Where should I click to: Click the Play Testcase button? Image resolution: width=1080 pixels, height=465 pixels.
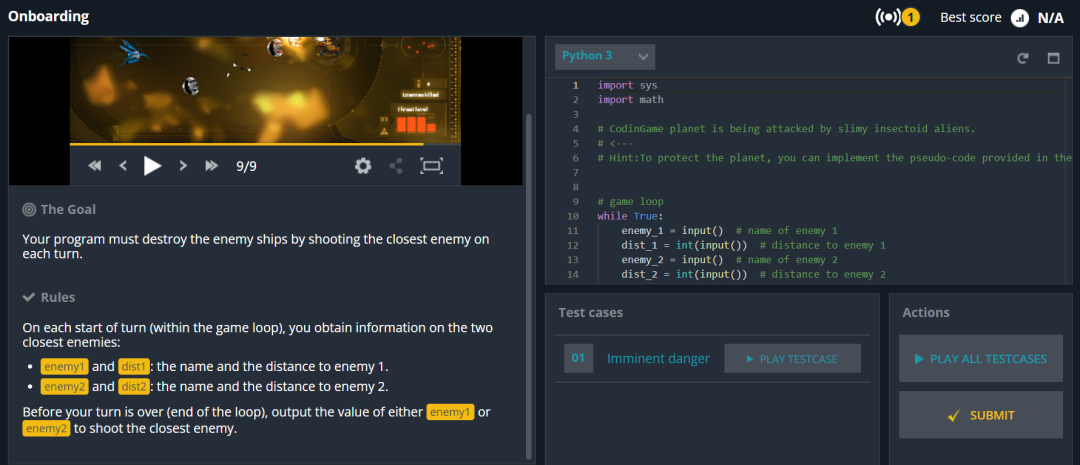pos(792,359)
